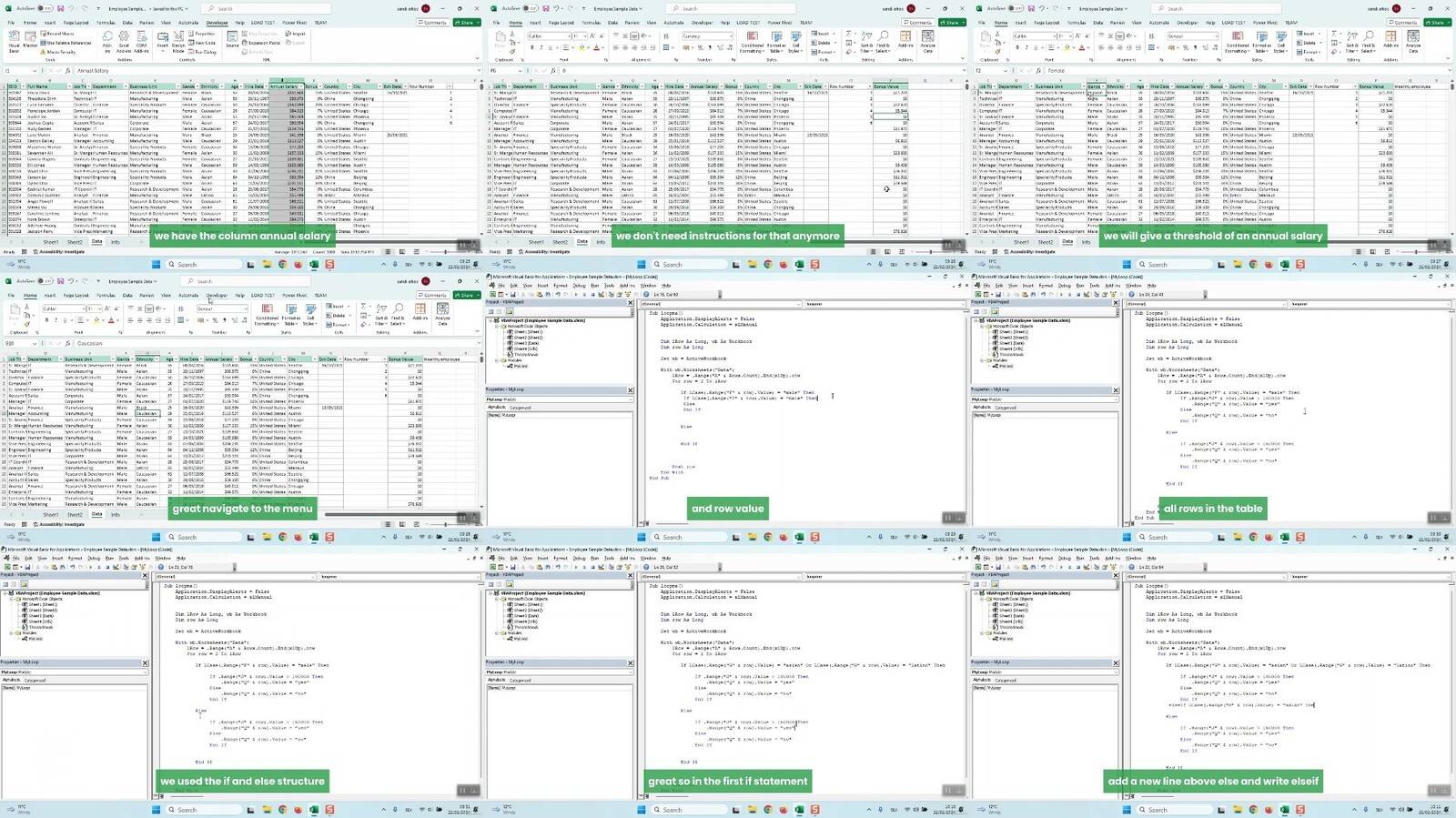Toggle Use Relative References on the Developer ribbon

66,43
